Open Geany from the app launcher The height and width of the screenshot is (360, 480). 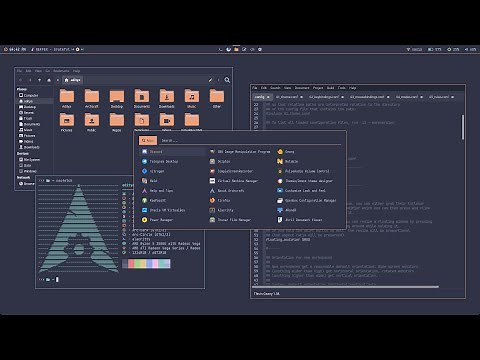pos(308,152)
